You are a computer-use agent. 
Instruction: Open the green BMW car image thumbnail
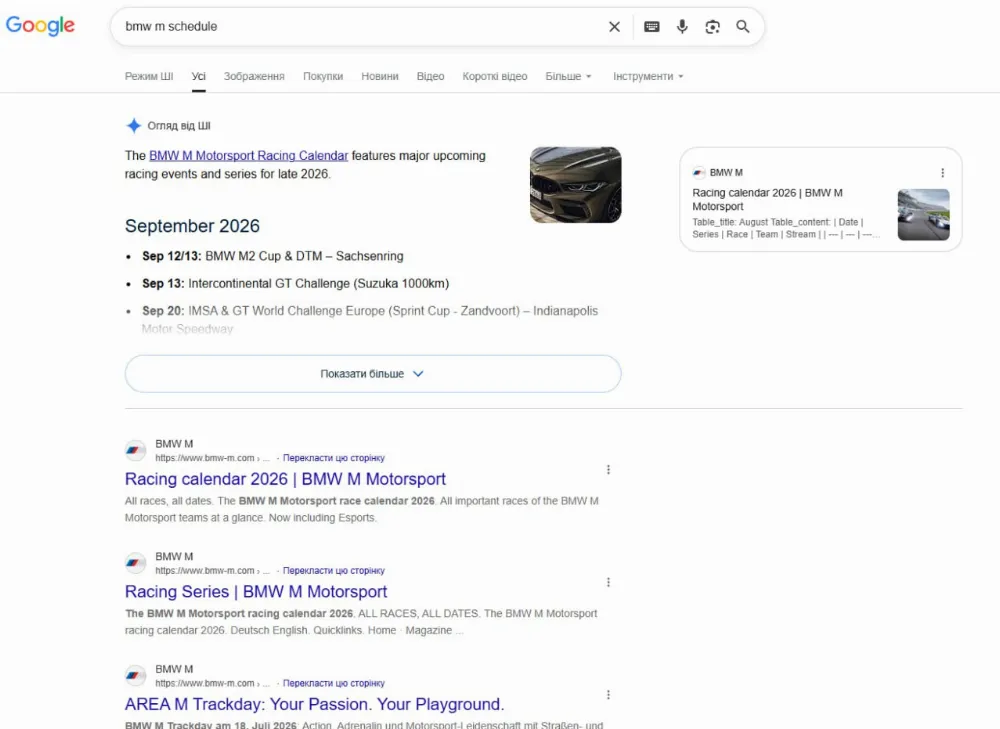(575, 185)
